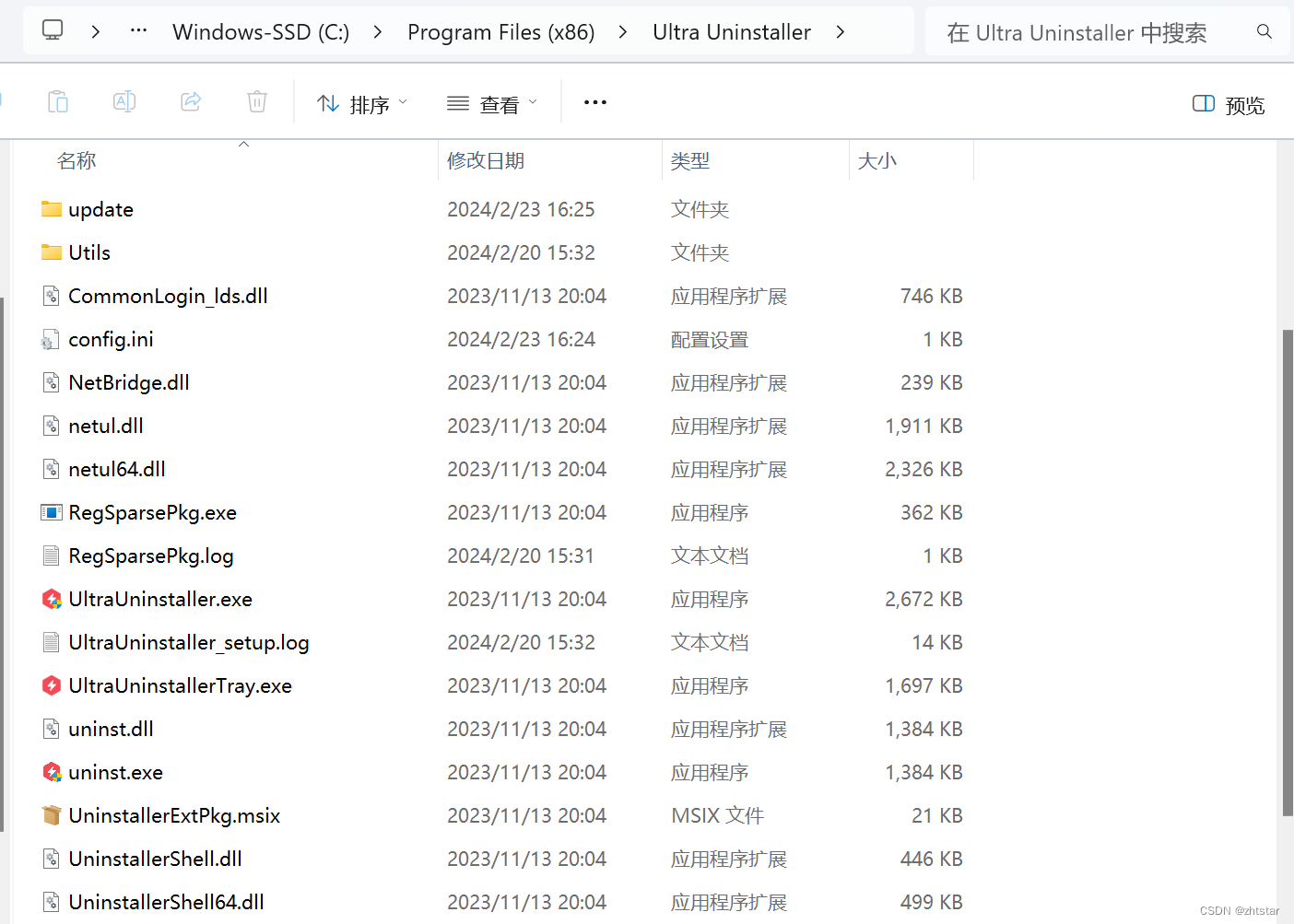Click the update folder icon

[x=52, y=209]
